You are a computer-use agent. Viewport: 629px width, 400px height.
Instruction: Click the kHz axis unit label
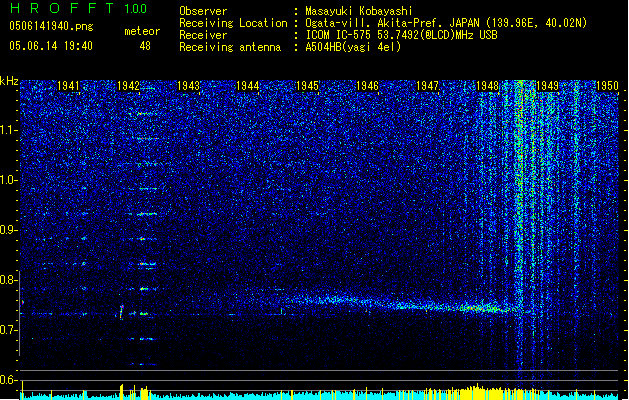[9, 81]
